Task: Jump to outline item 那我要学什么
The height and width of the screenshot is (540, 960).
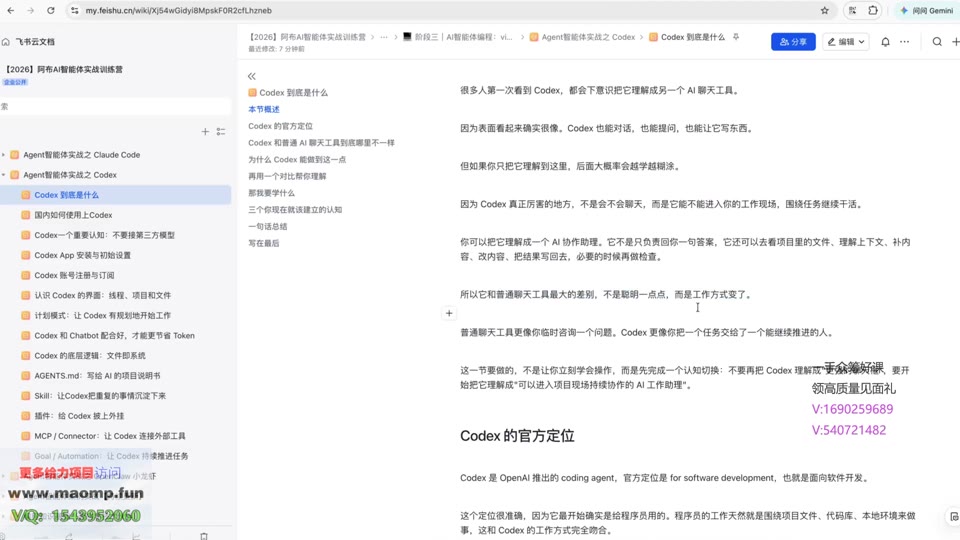Action: click(x=271, y=193)
